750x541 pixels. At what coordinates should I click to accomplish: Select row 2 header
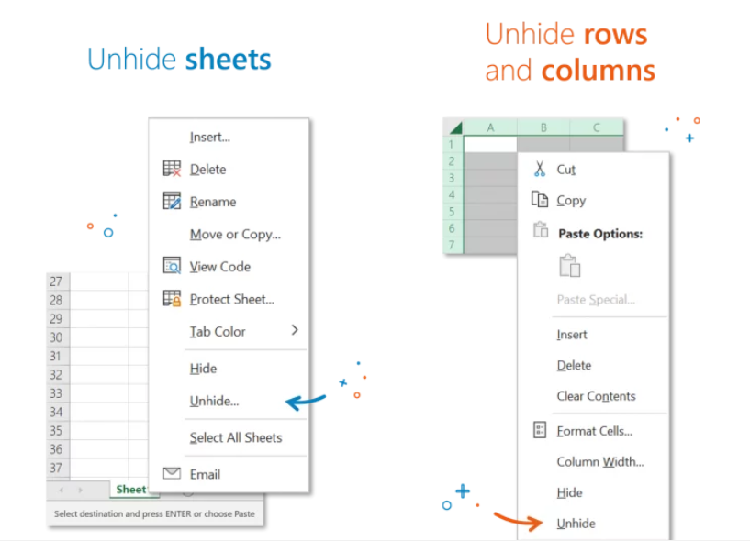452,161
